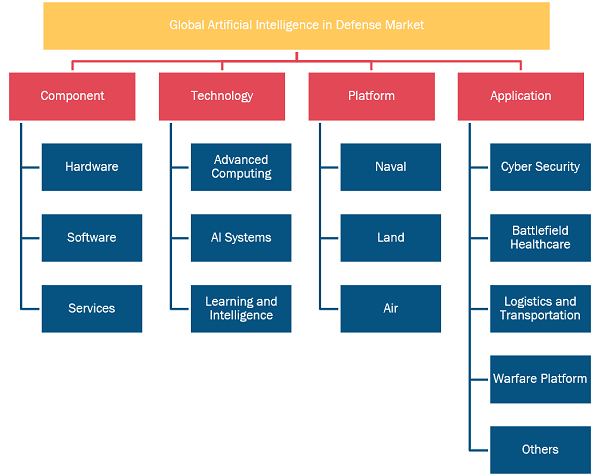Image resolution: width=600 pixels, height=476 pixels.
Task: Pick the Land platform box
Action: [391, 238]
